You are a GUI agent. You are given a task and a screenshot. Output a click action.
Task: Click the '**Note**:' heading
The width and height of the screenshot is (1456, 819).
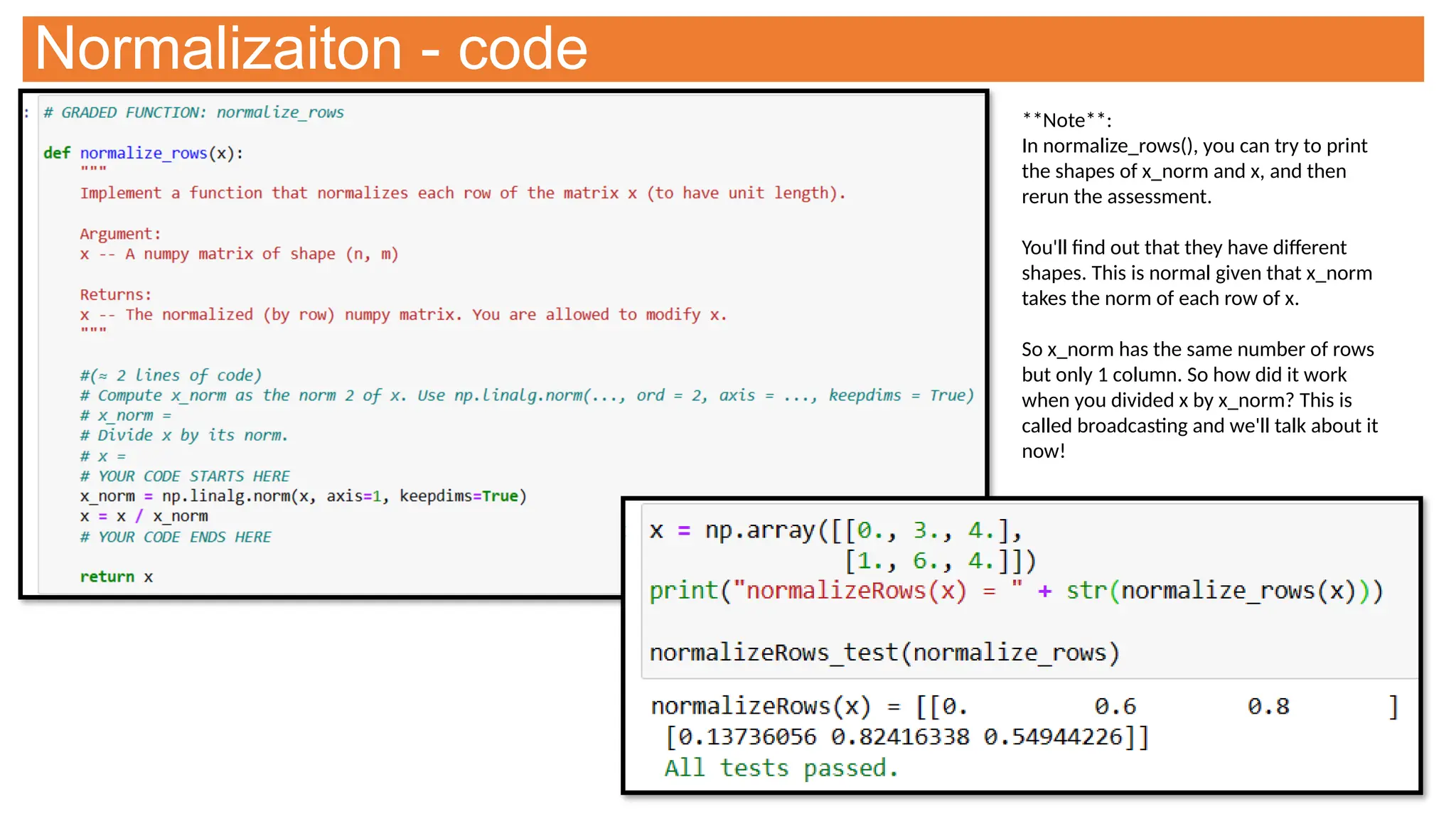click(x=1066, y=120)
